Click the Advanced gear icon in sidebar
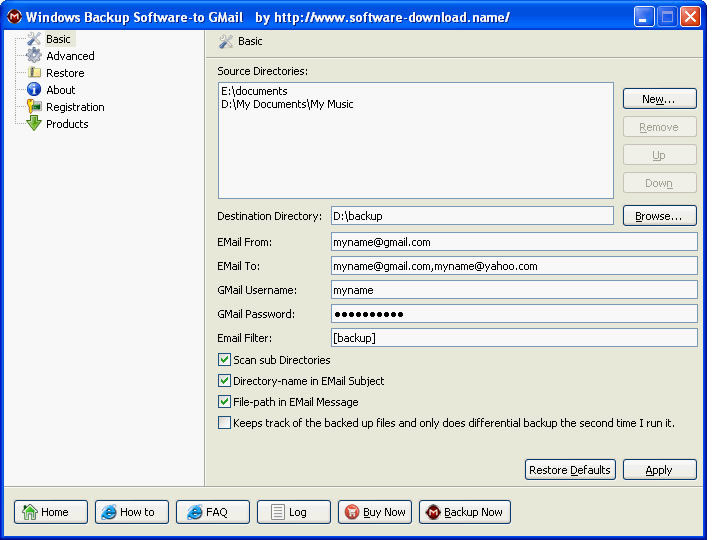The width and height of the screenshot is (720, 540). tap(34, 56)
